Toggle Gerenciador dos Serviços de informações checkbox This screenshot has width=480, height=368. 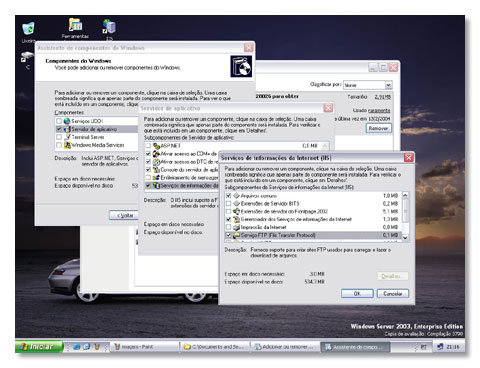coord(229,219)
